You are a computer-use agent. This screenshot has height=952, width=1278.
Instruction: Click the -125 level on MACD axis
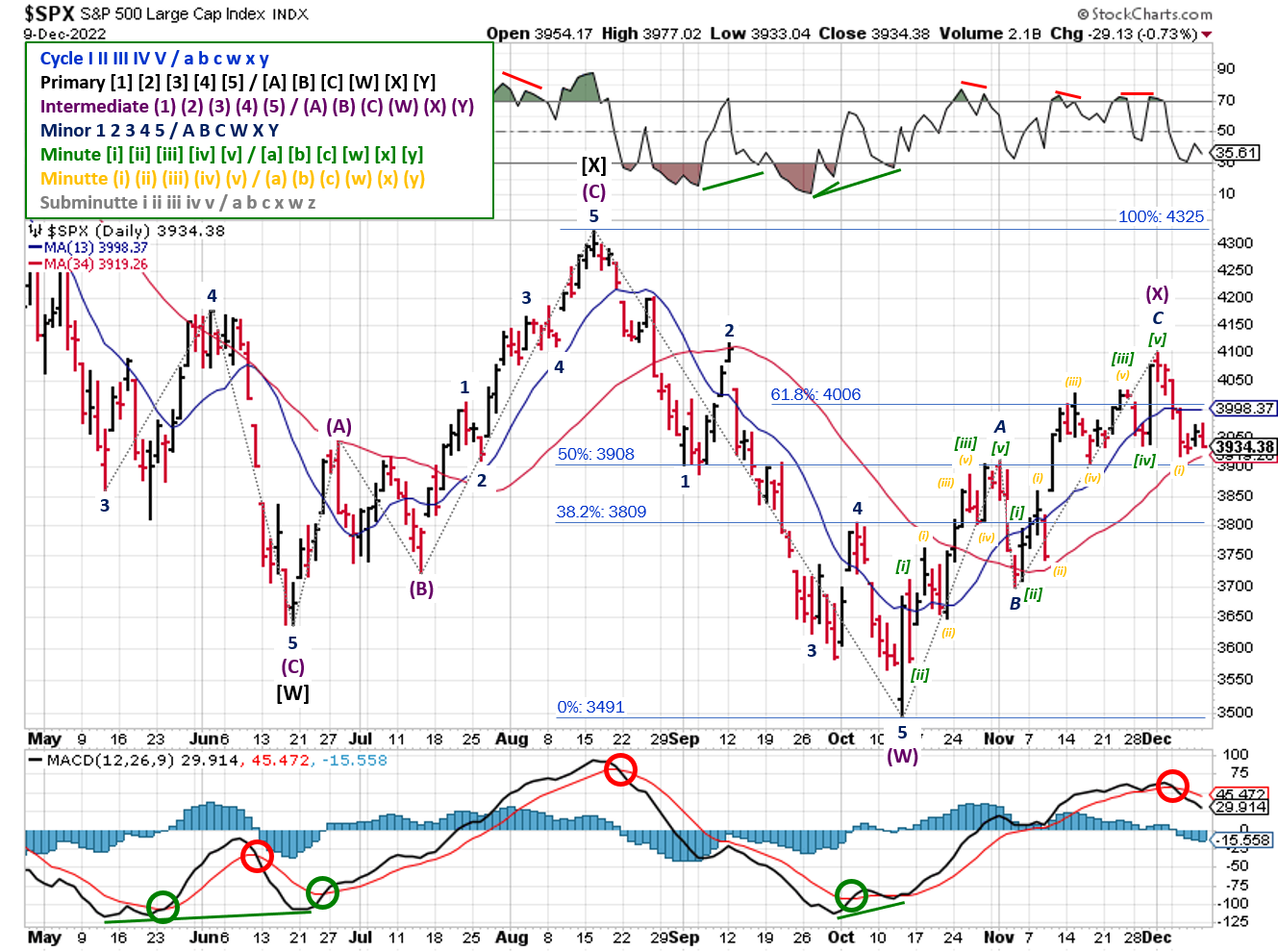coord(1232,921)
